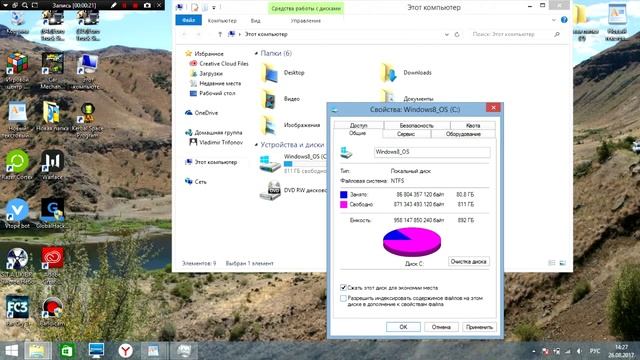
Task: Click the Explorer search box
Action: click(x=516, y=35)
